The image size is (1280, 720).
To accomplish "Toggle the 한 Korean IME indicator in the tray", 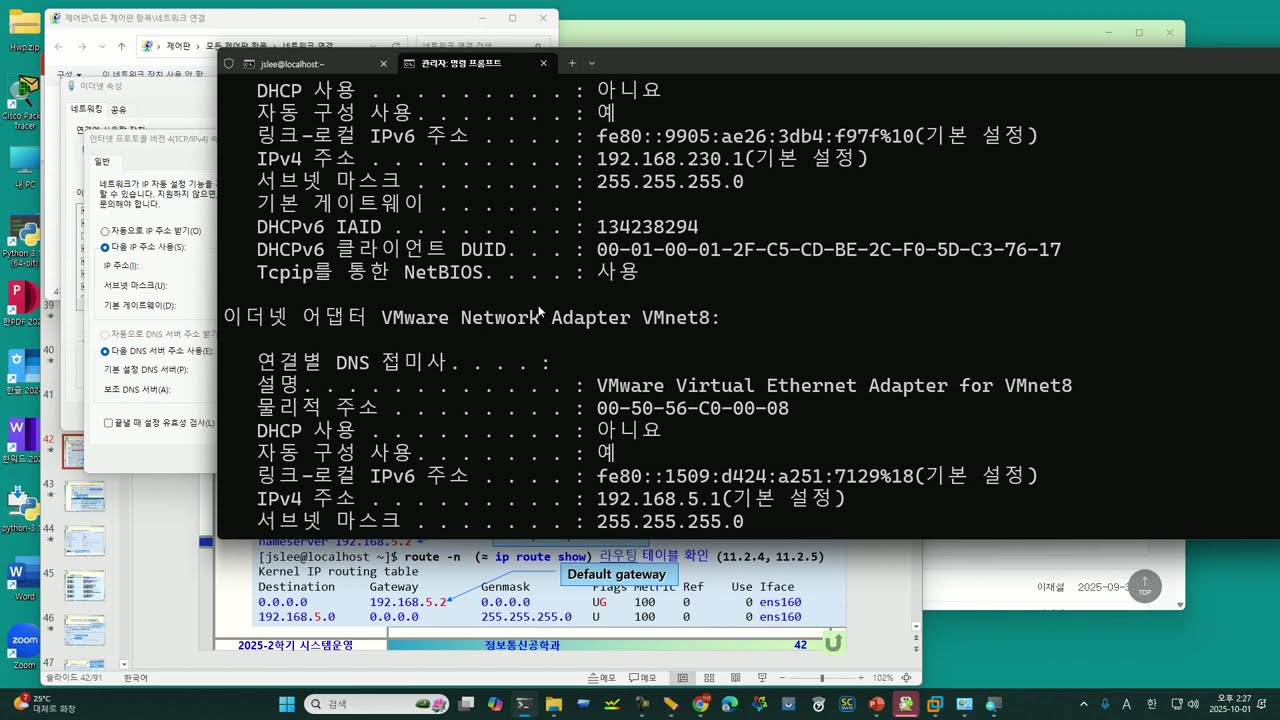I will click(1151, 704).
